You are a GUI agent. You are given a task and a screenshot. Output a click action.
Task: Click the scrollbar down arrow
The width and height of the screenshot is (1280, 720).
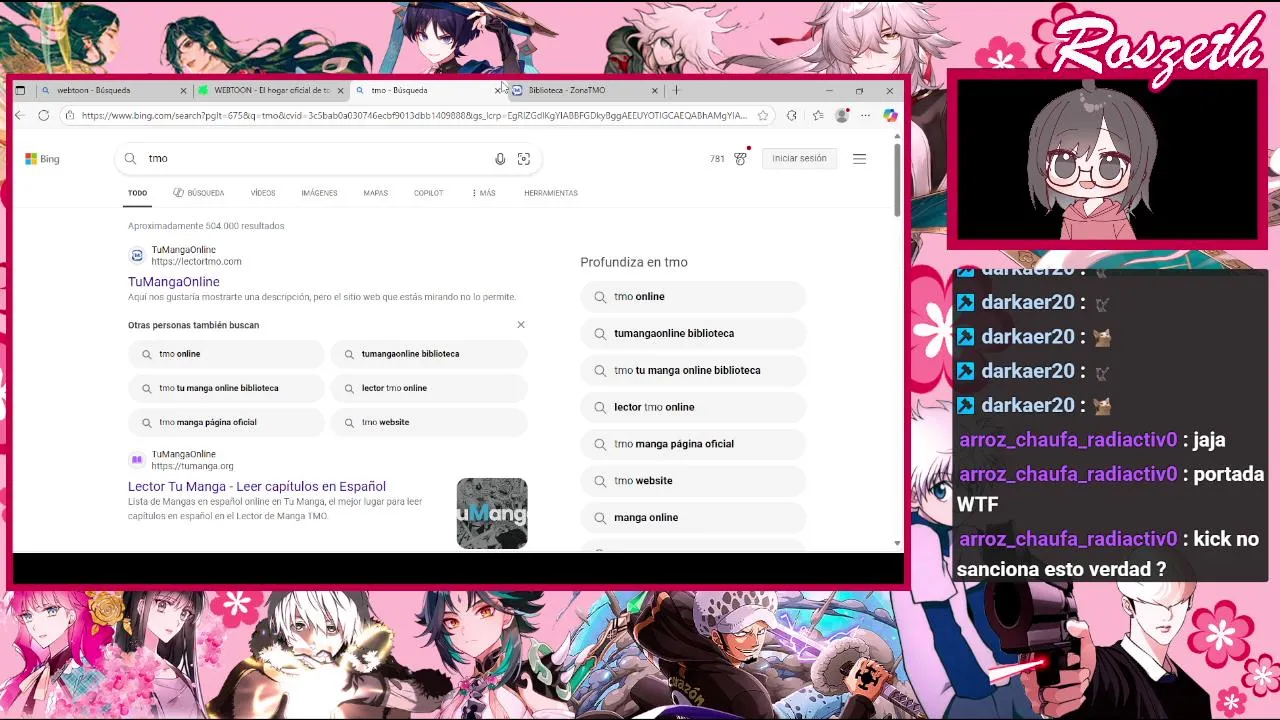coord(897,544)
